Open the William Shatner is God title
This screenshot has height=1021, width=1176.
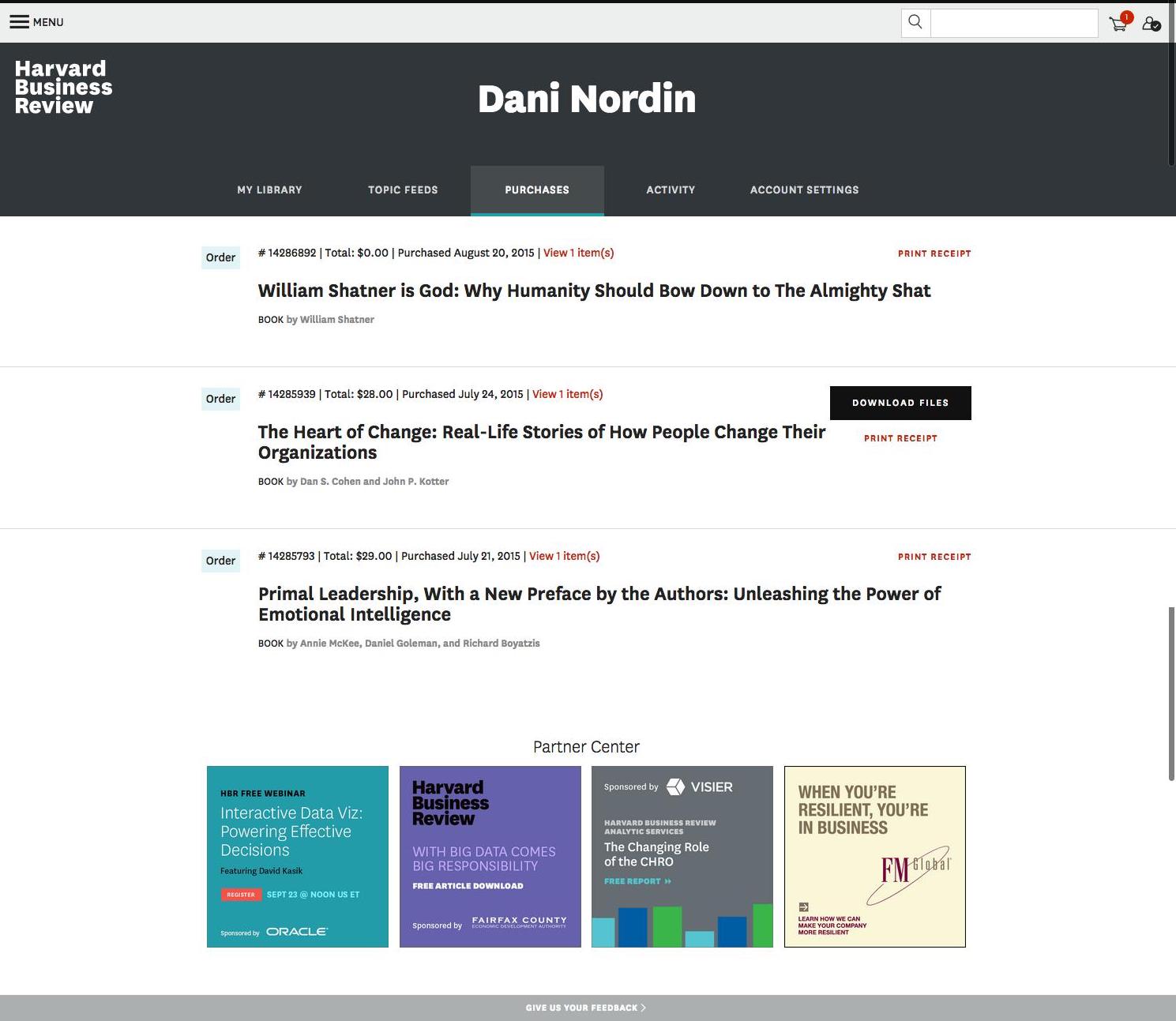(594, 291)
